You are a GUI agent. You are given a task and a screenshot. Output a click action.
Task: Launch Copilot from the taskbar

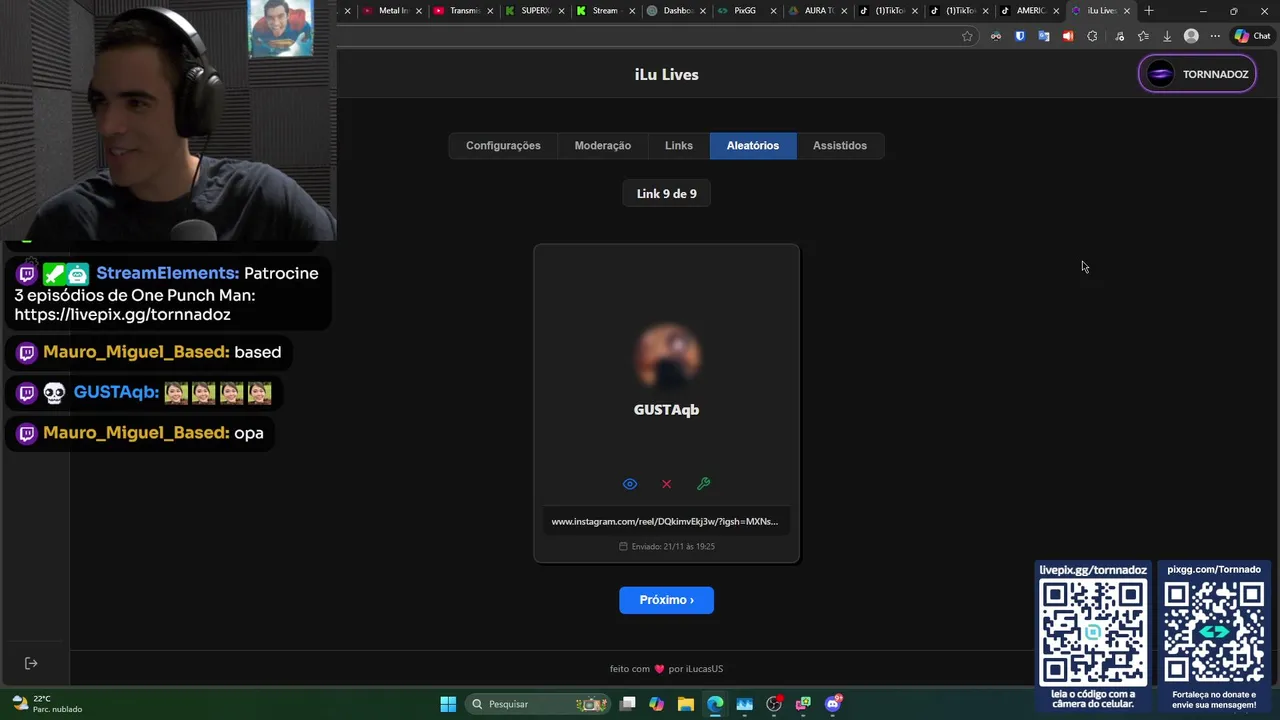pos(657,704)
